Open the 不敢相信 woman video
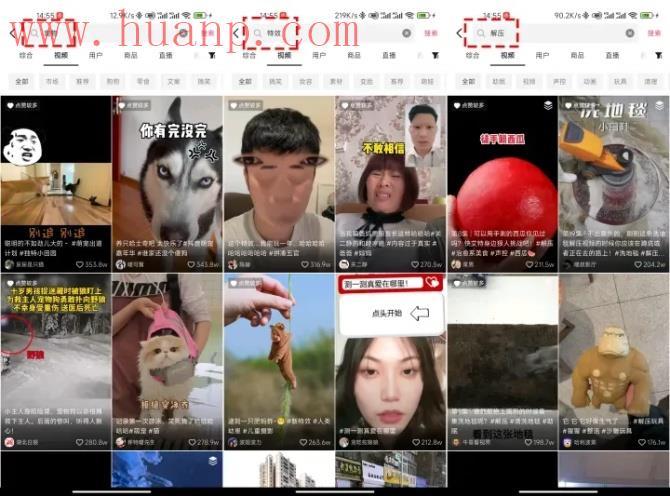 coord(391,184)
